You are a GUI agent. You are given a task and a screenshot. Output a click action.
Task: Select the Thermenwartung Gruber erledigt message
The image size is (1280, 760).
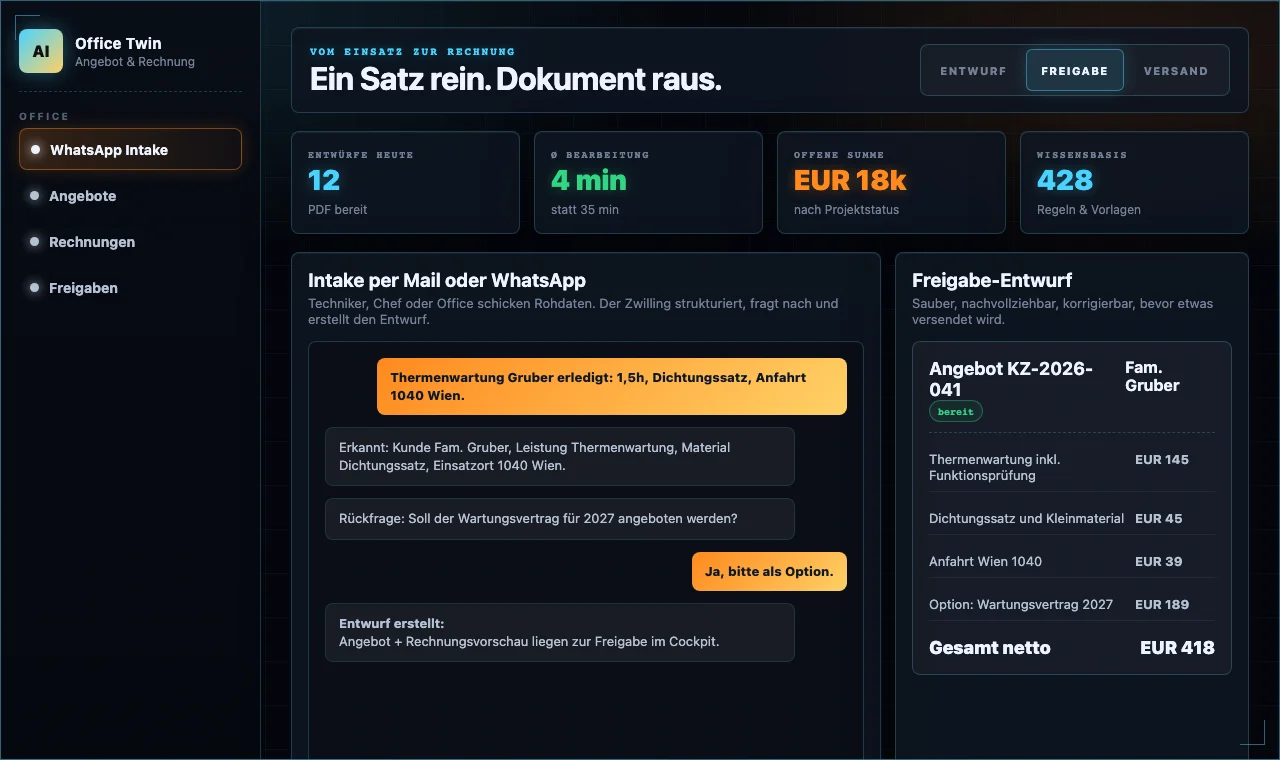(x=612, y=386)
